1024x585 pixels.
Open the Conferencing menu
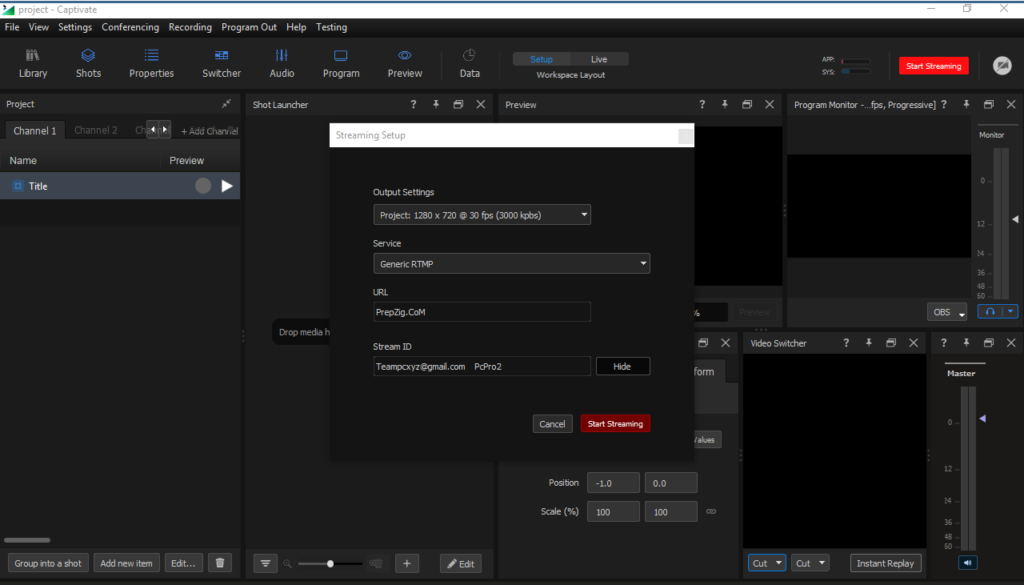130,27
